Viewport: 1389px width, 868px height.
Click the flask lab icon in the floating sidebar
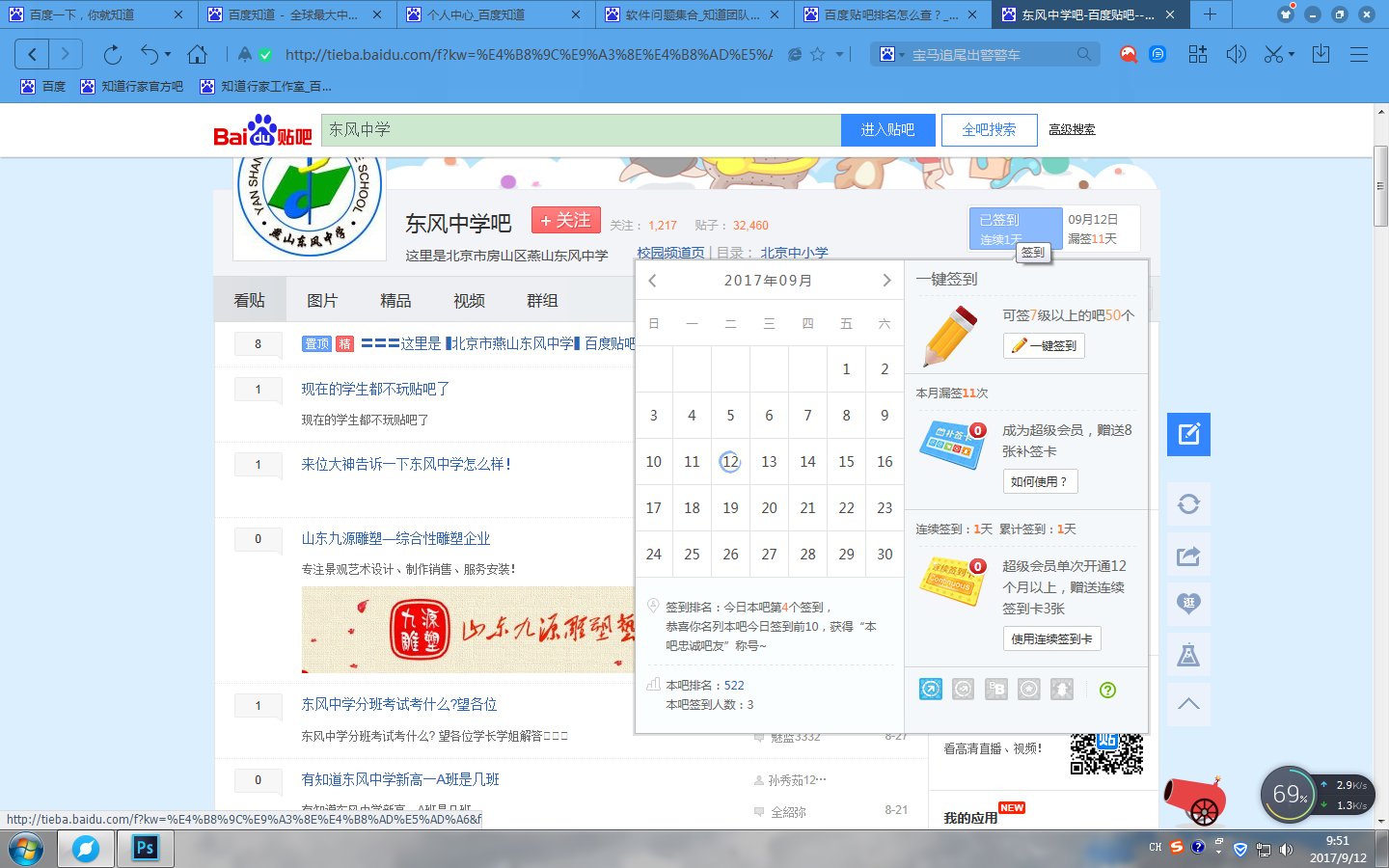click(x=1188, y=654)
